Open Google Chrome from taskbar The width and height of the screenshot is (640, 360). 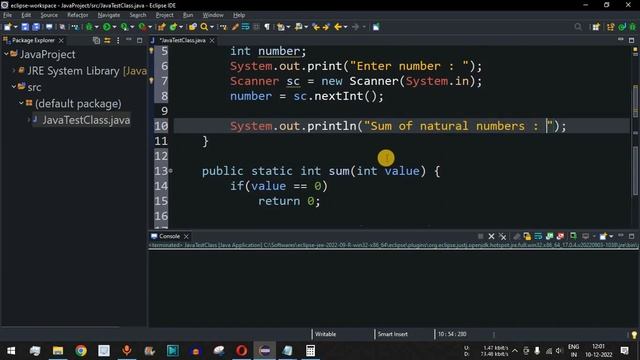click(x=81, y=351)
